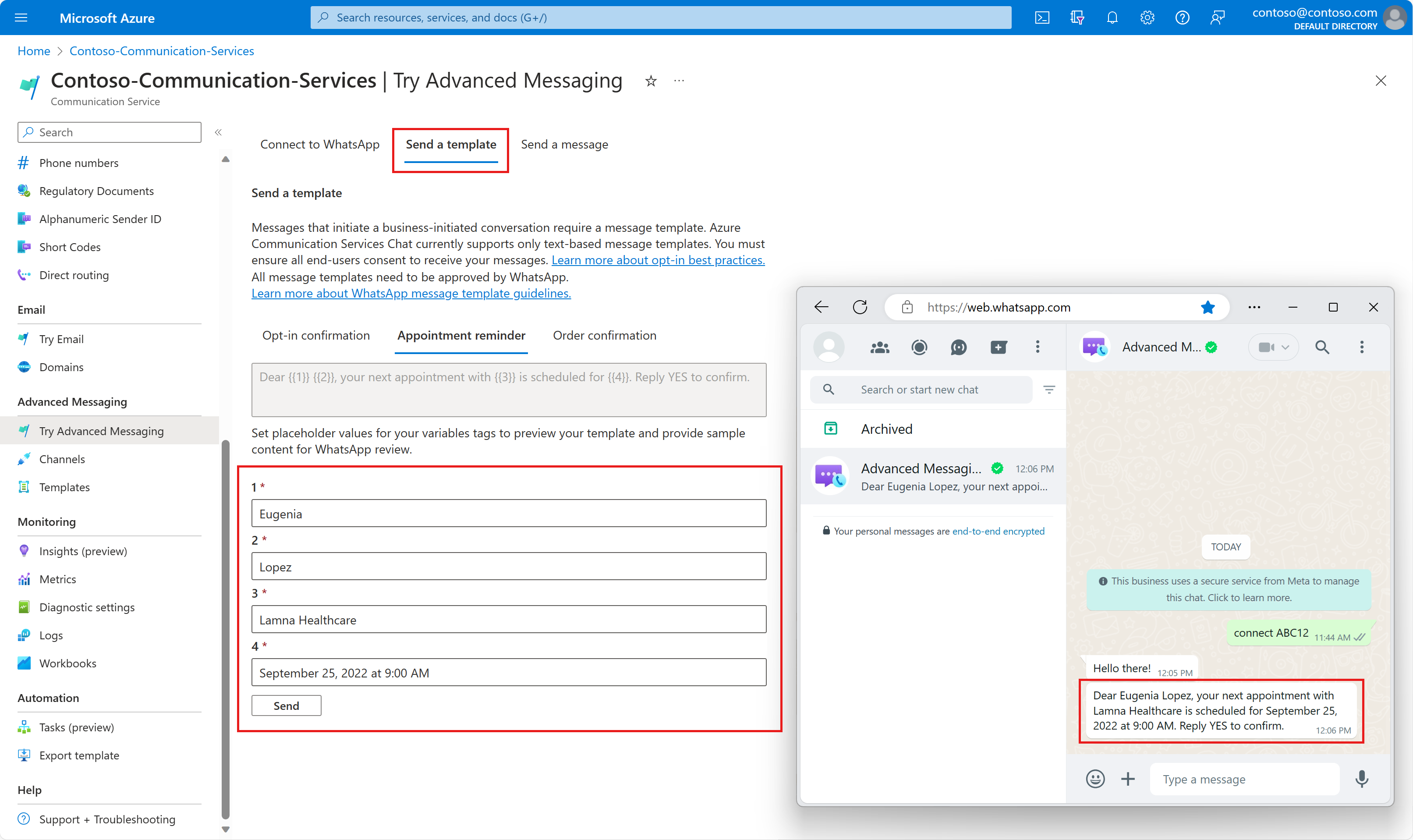Viewport: 1413px width, 840px height.
Task: Click the microphone voice message icon
Action: click(1361, 779)
